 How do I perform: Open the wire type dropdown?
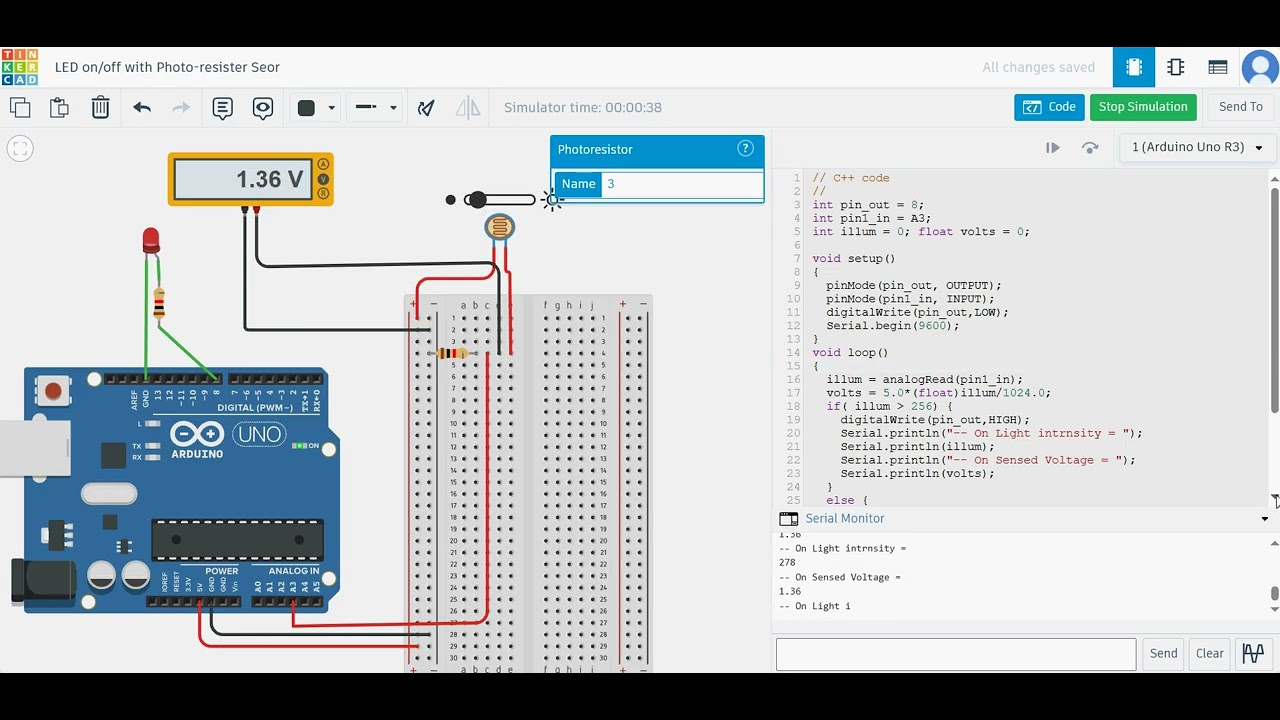[376, 107]
